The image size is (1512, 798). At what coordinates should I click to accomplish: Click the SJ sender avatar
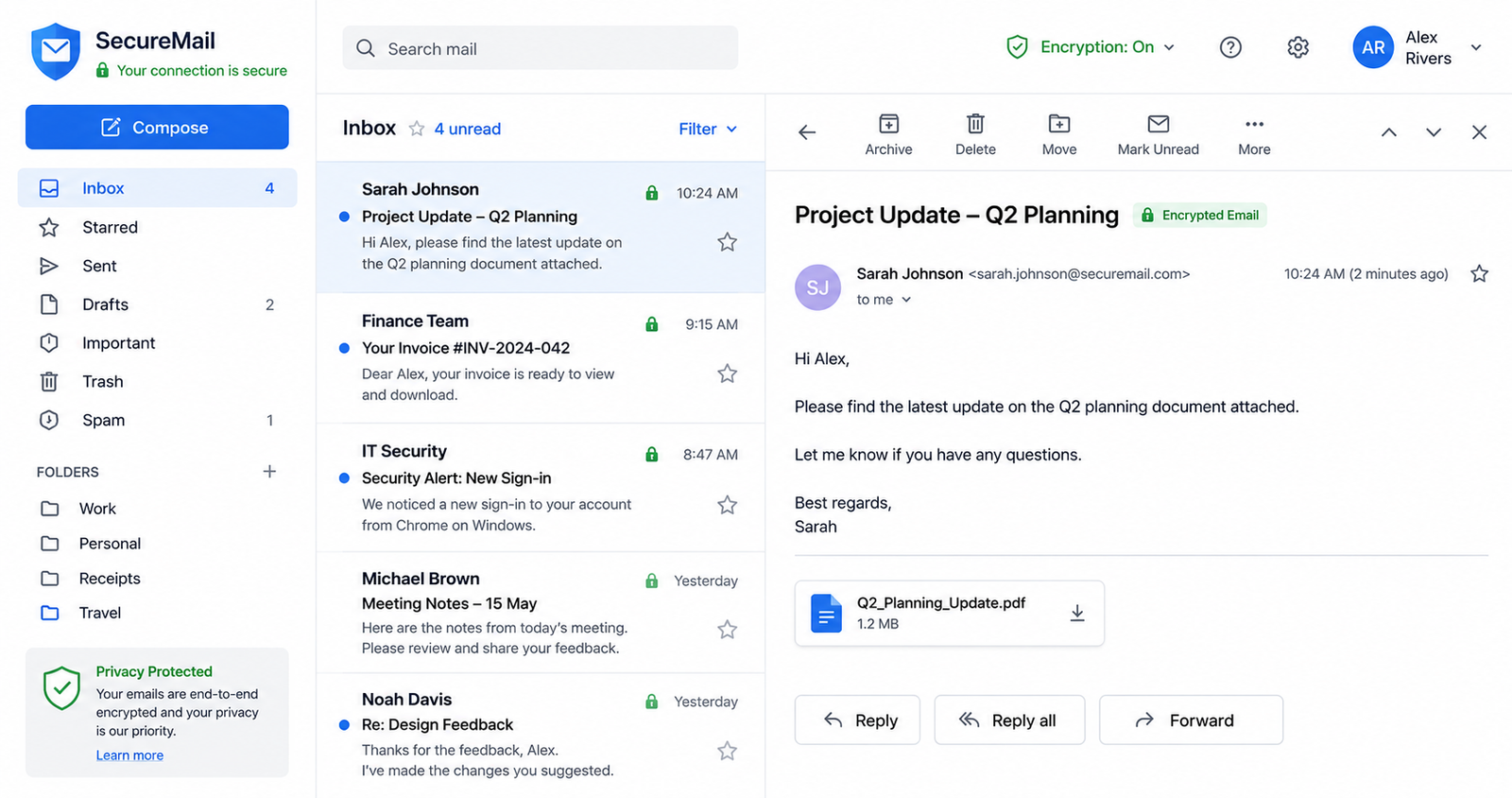pos(817,287)
